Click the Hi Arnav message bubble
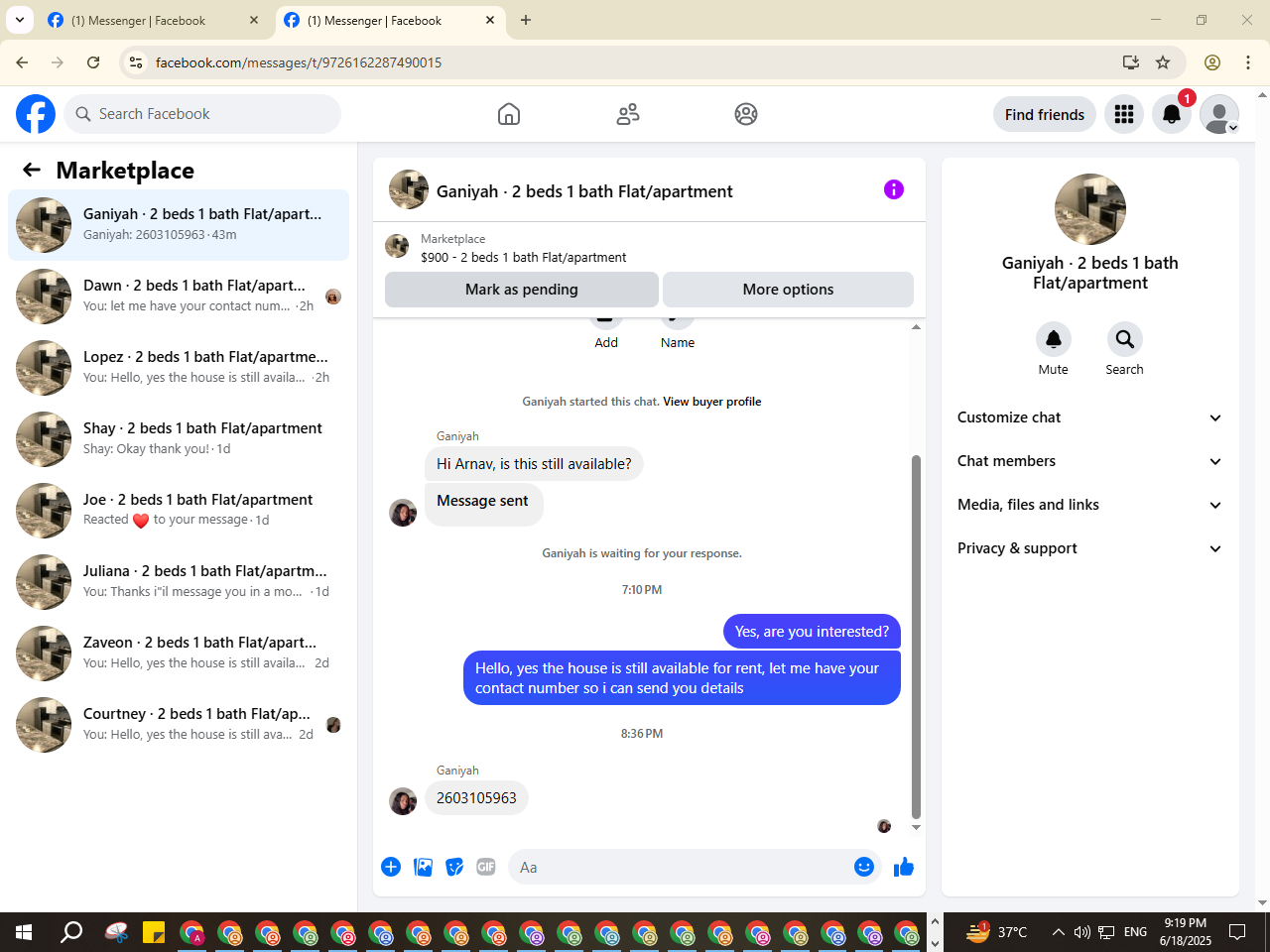Screen dimensions: 1270x952 pos(534,464)
